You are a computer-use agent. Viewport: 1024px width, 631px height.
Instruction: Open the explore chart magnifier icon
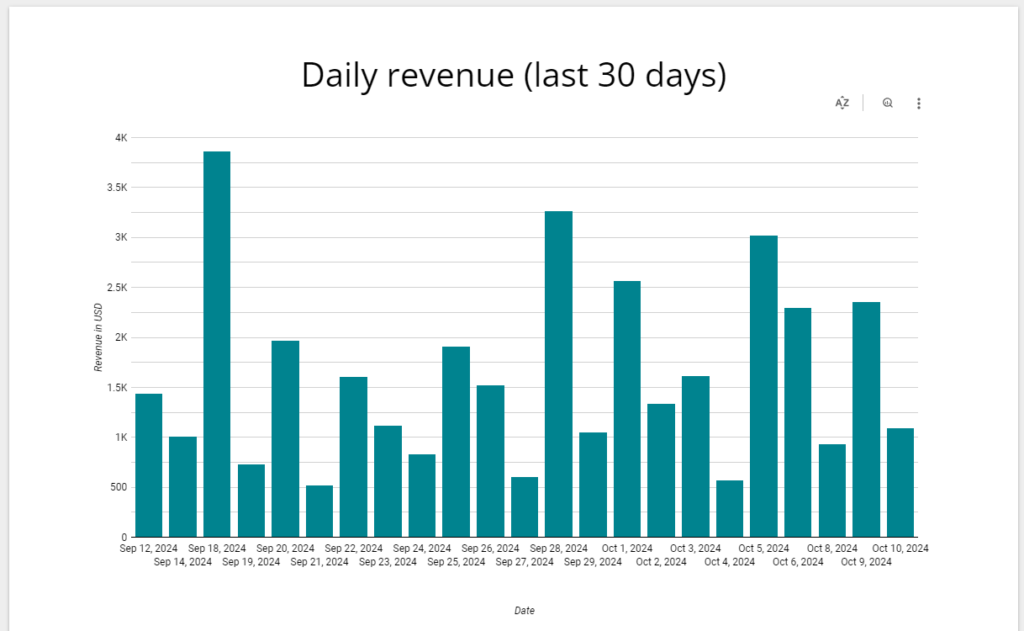click(887, 103)
